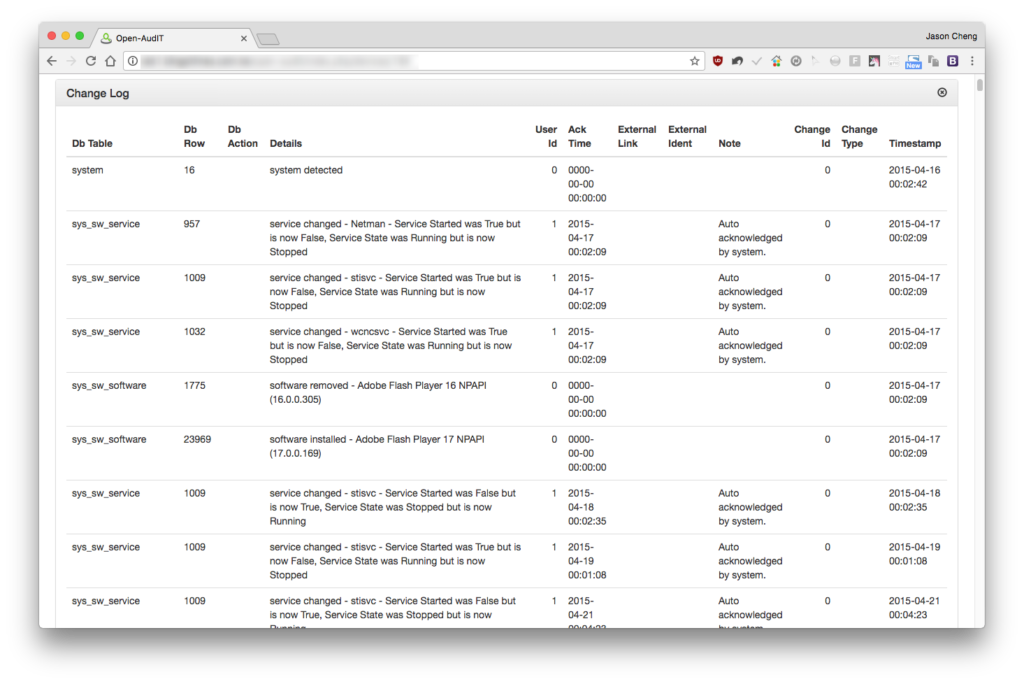Select the Open-AudIT browser tab

click(171, 38)
